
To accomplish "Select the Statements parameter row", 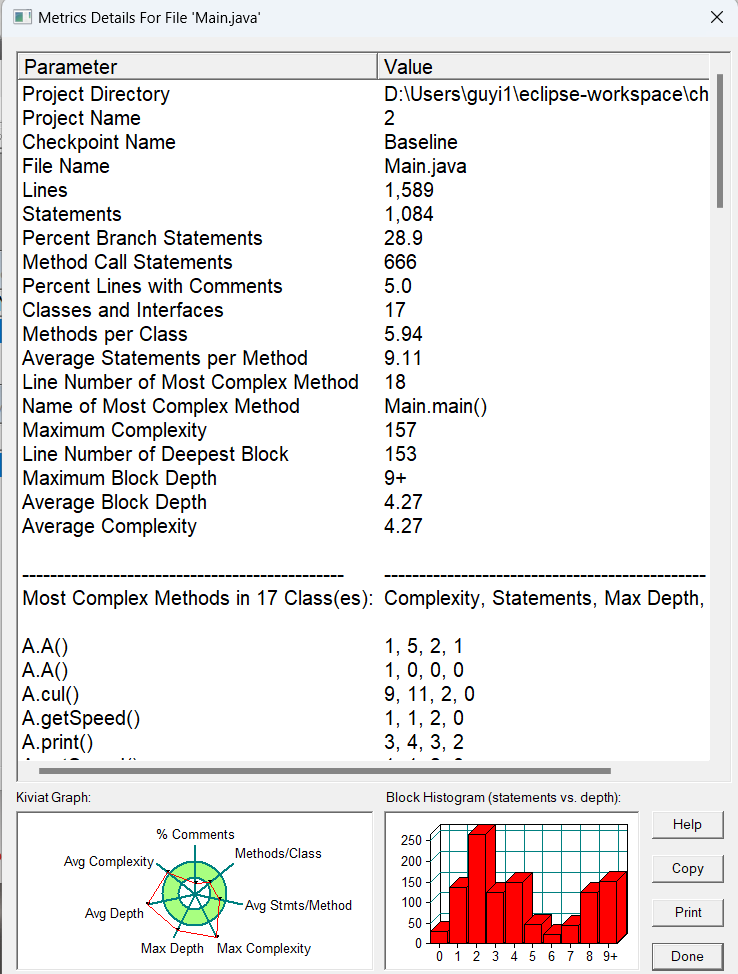I will tap(363, 214).
